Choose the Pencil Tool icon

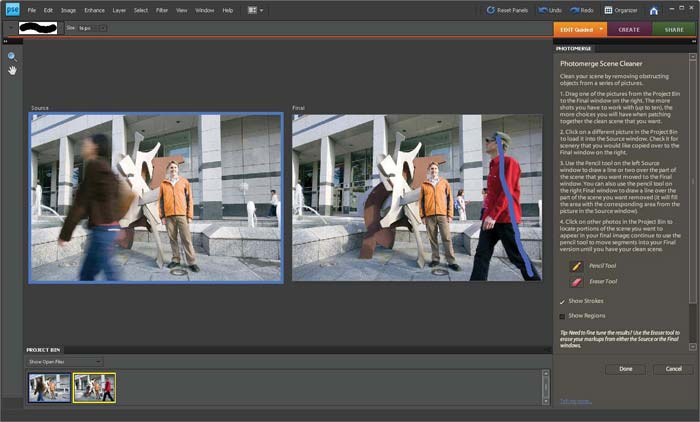click(576, 267)
